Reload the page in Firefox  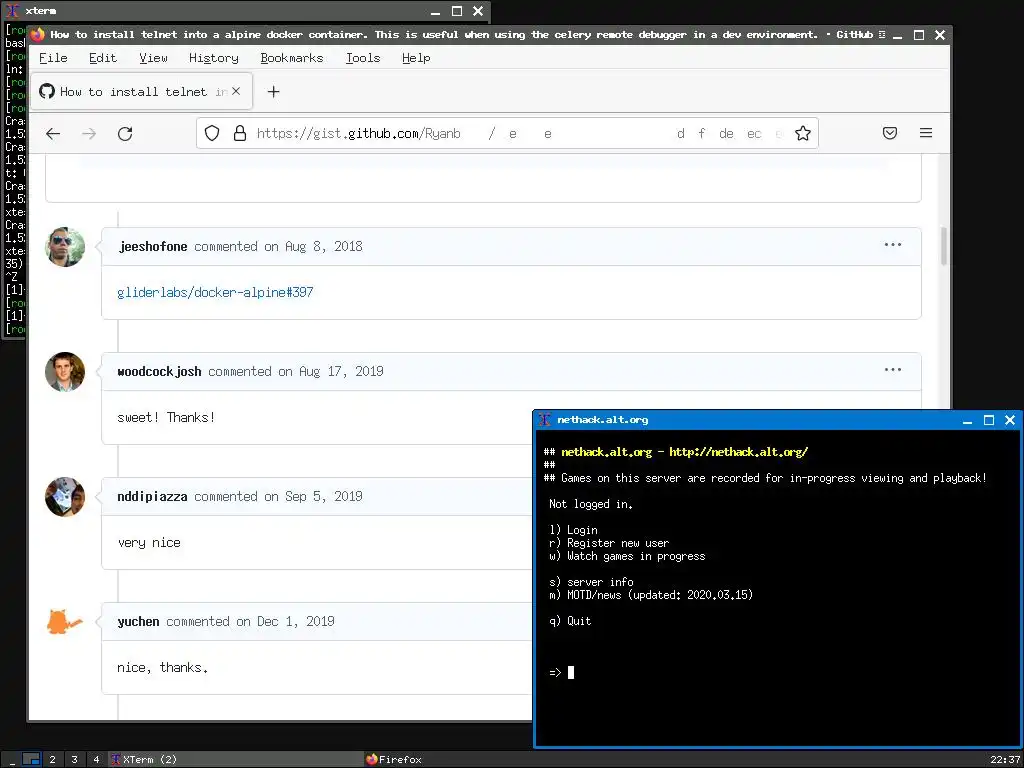coord(125,134)
